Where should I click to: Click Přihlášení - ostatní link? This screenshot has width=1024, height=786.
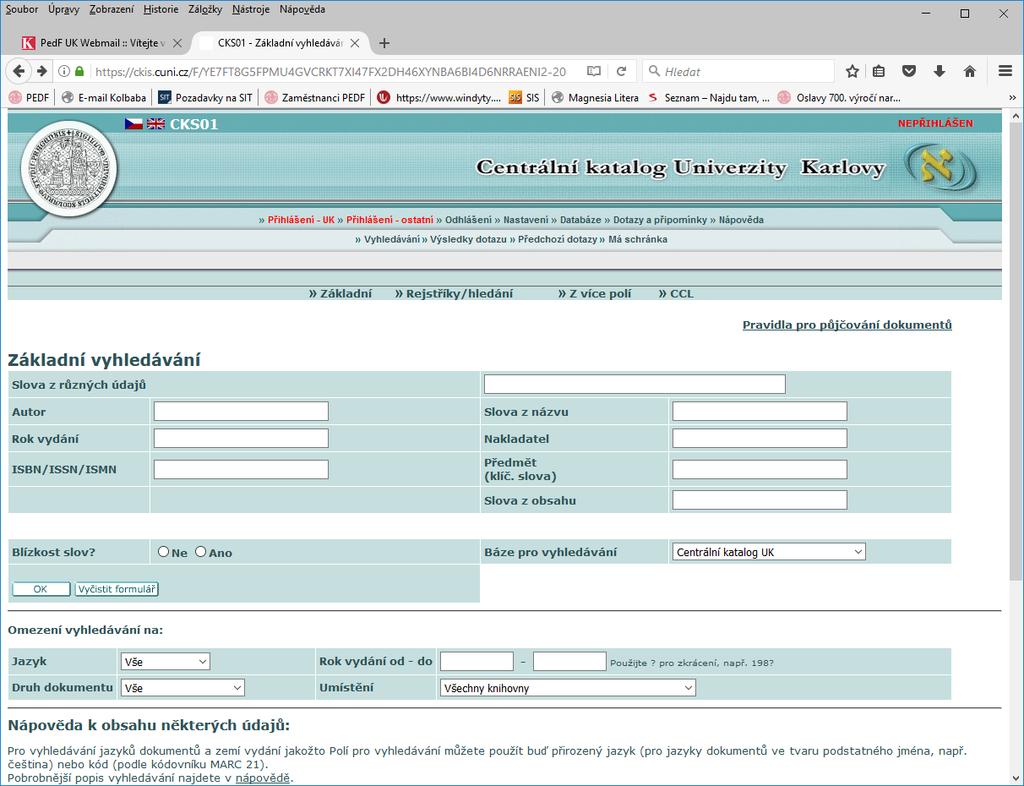pyautogui.click(x=390, y=220)
